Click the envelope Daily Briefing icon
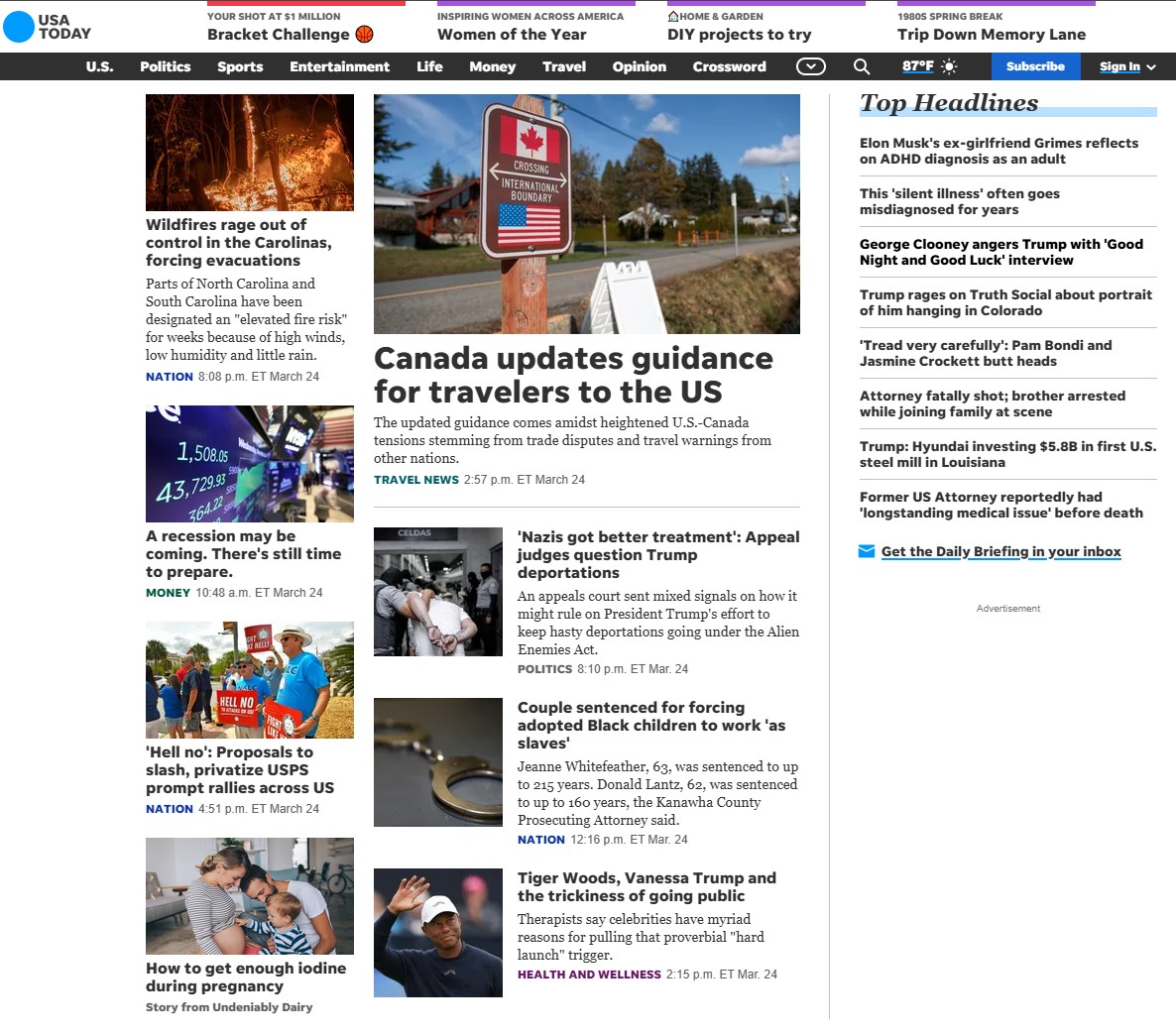The image size is (1176, 1035). pyautogui.click(x=867, y=552)
